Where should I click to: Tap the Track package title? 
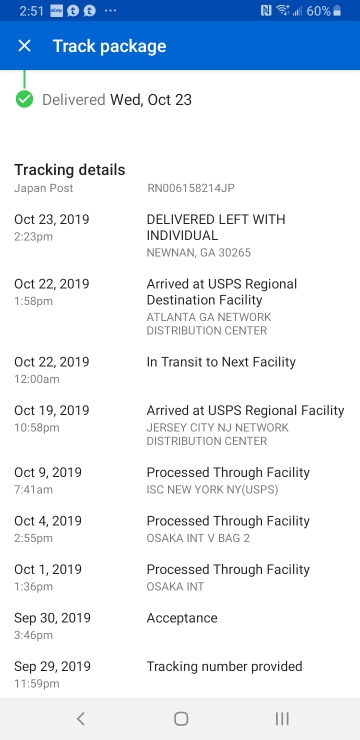coord(109,46)
